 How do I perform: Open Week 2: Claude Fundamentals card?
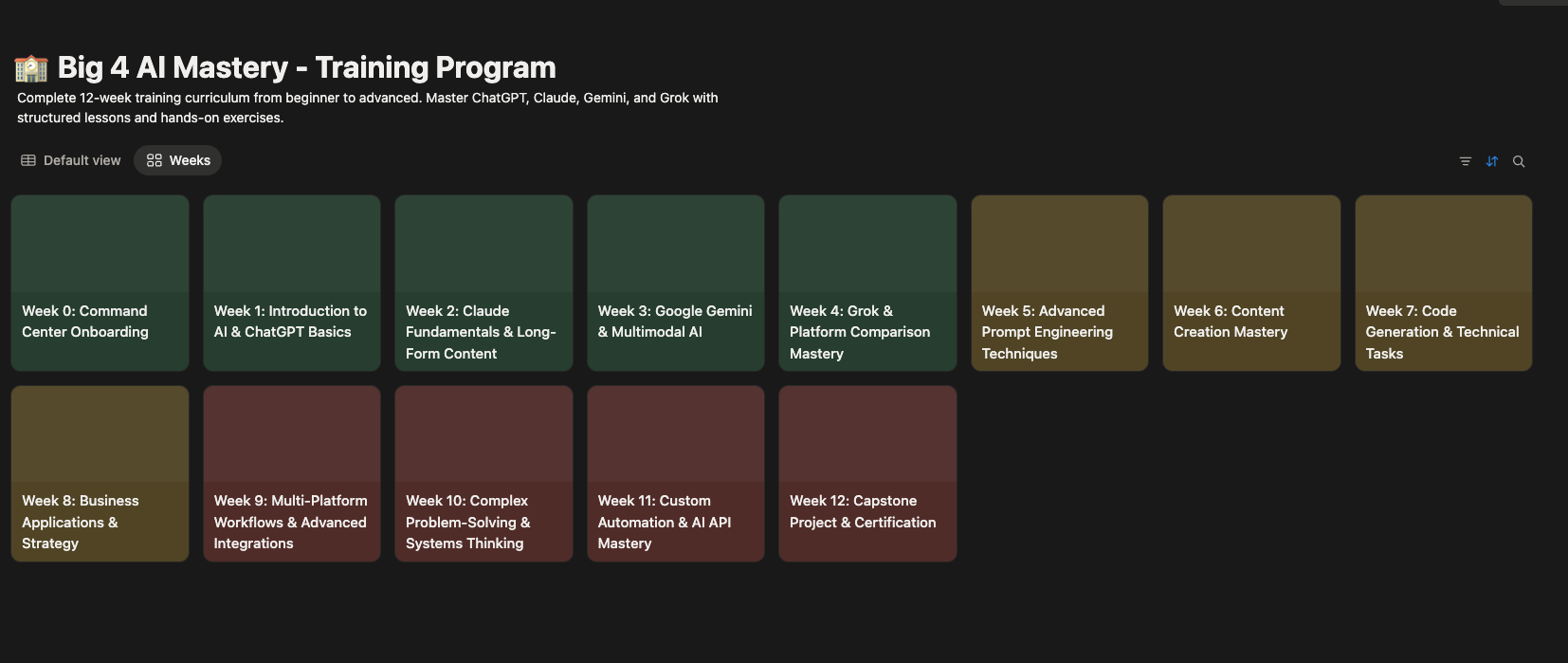(483, 283)
